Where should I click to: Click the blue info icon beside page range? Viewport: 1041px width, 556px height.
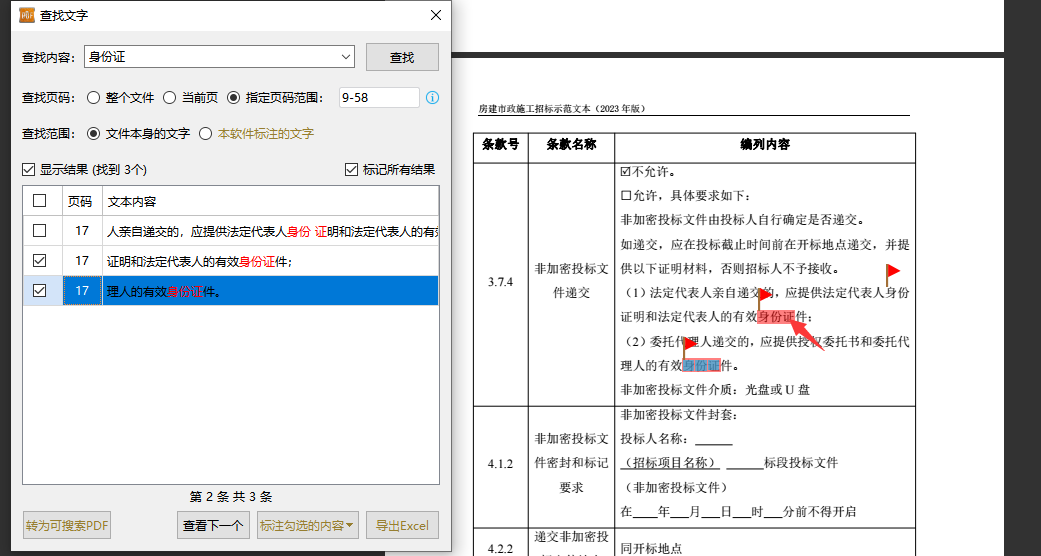tap(432, 98)
